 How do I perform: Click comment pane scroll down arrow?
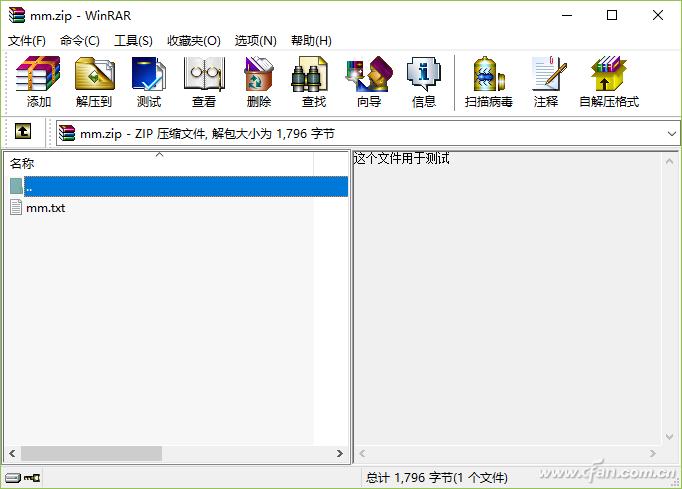click(x=670, y=436)
